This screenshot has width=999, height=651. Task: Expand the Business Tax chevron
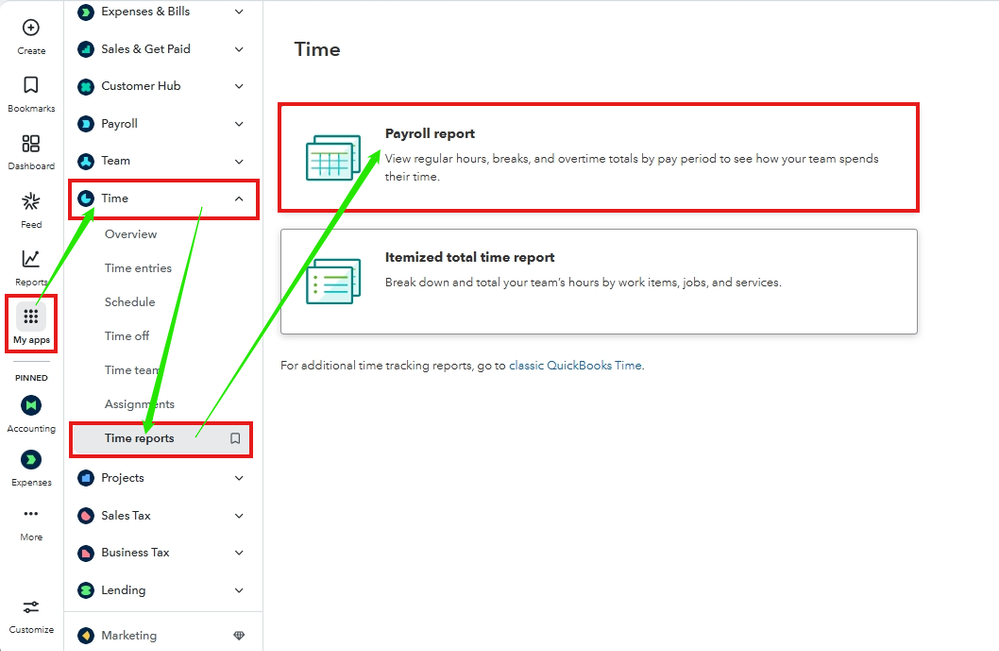[239, 553]
